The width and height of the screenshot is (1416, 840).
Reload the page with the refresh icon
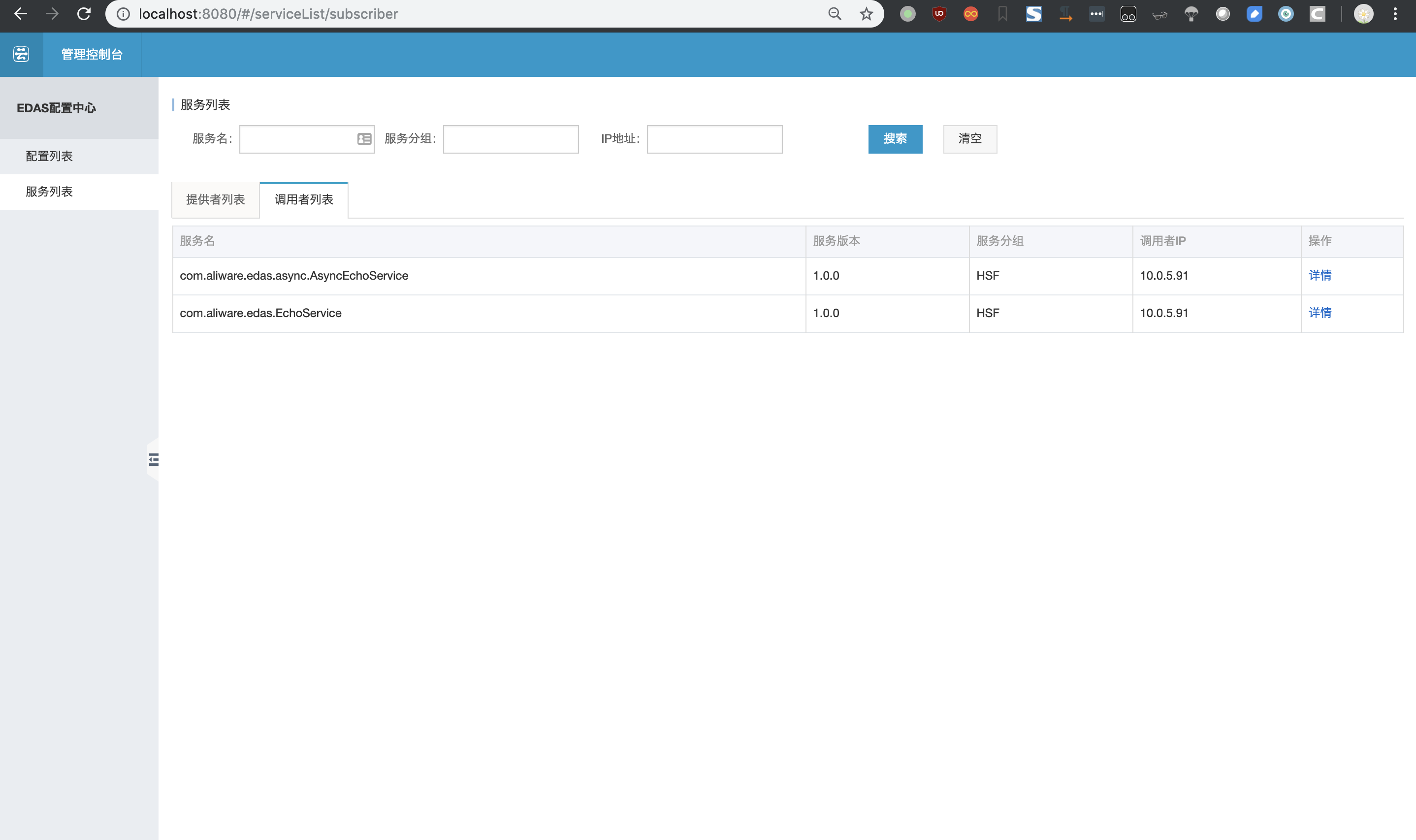pyautogui.click(x=84, y=14)
